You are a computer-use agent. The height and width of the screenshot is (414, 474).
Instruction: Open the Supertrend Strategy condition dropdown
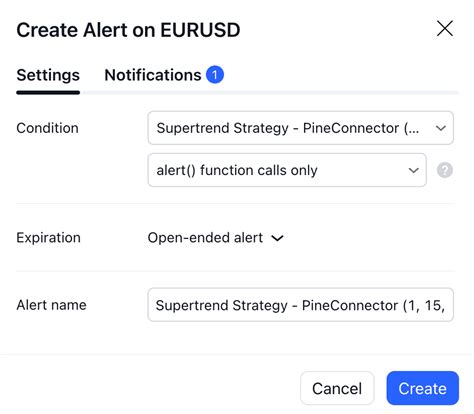tap(300, 128)
